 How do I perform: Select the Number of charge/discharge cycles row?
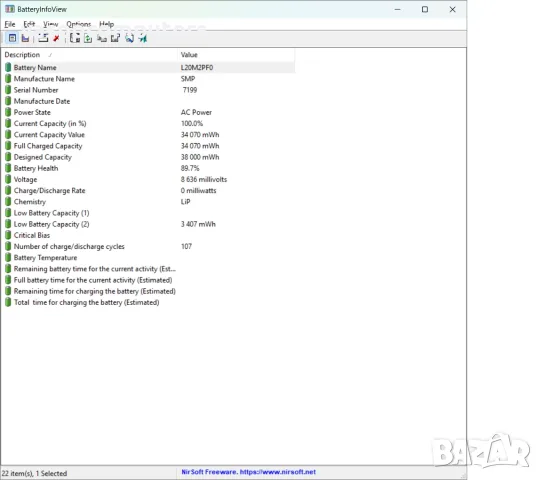149,246
